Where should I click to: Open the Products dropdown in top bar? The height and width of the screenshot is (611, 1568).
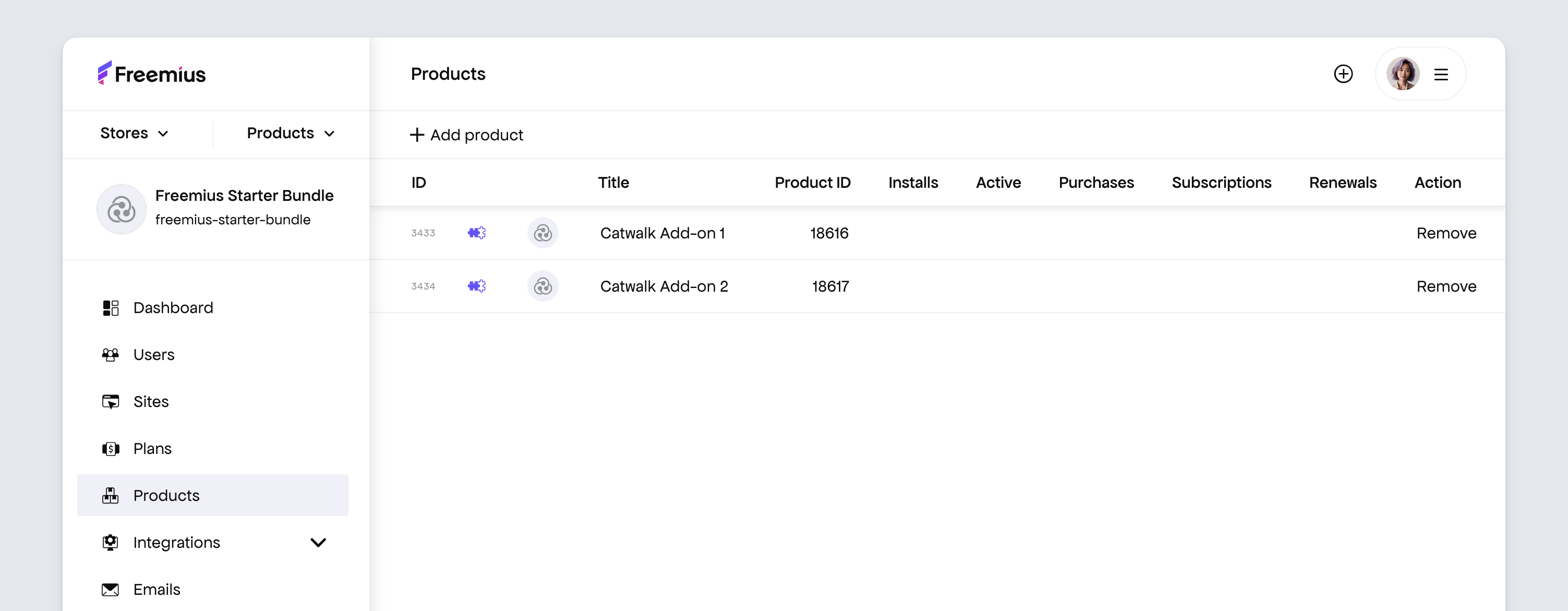pyautogui.click(x=291, y=134)
